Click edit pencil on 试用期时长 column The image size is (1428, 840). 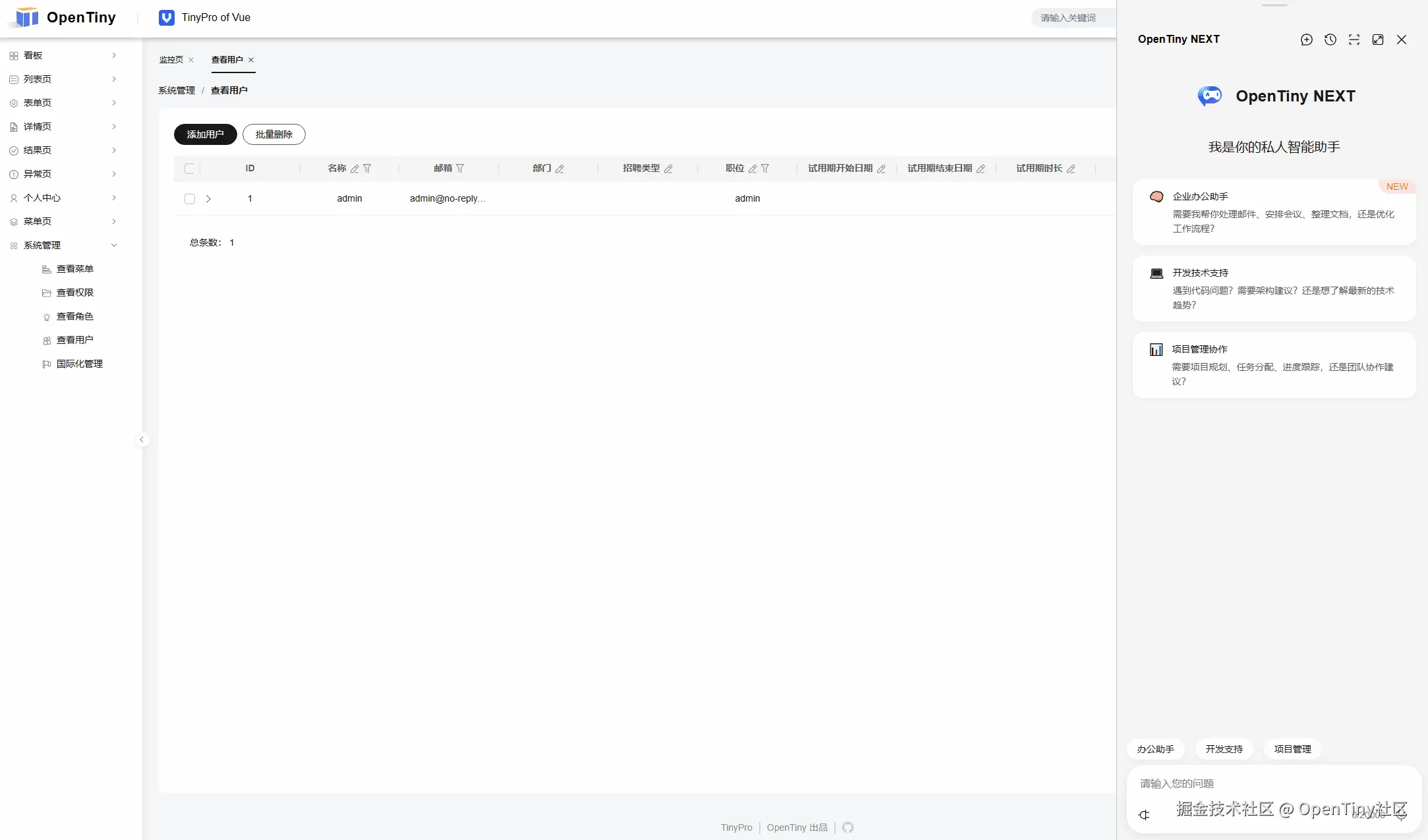(1071, 169)
